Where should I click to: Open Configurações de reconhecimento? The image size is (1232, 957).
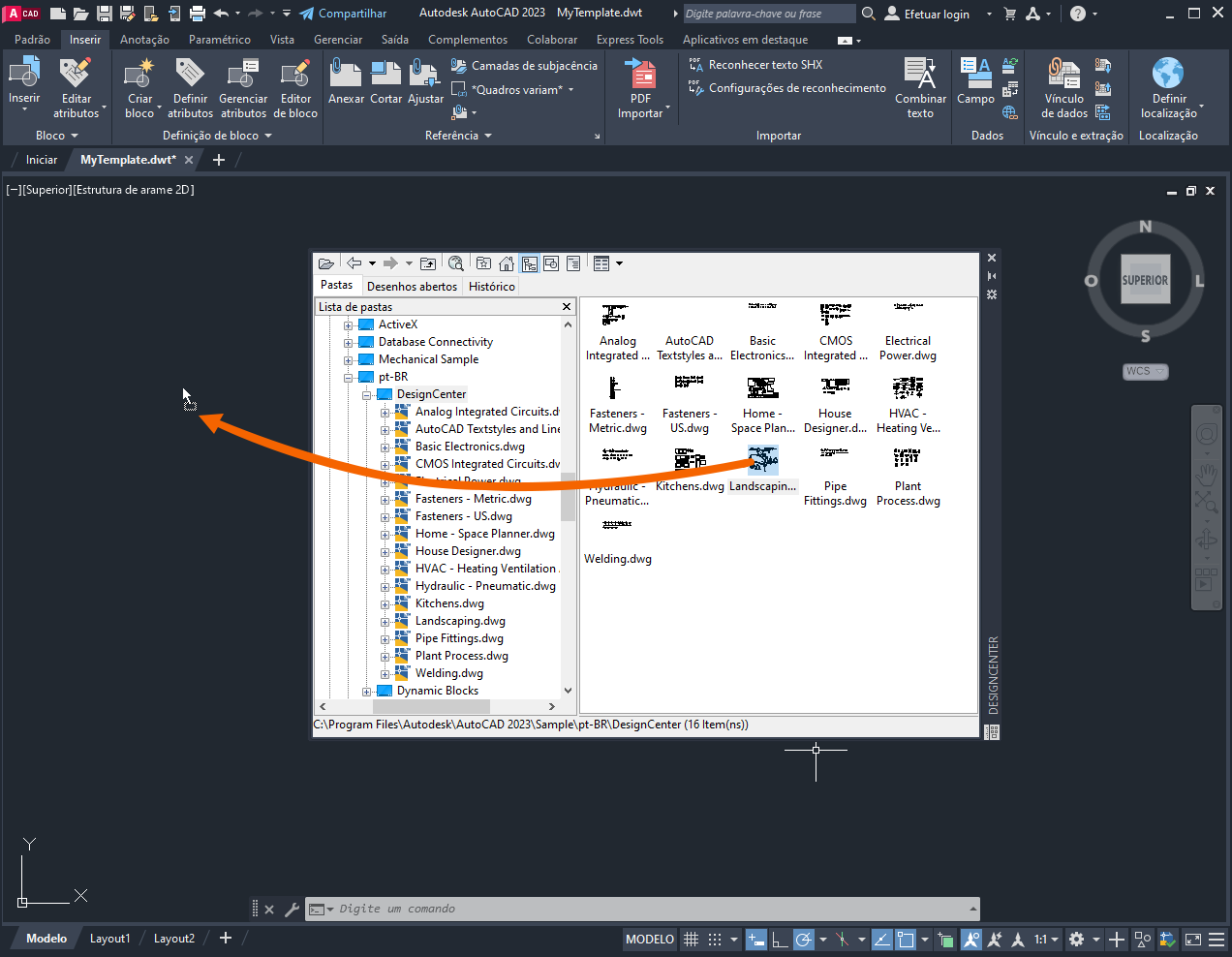tap(786, 88)
